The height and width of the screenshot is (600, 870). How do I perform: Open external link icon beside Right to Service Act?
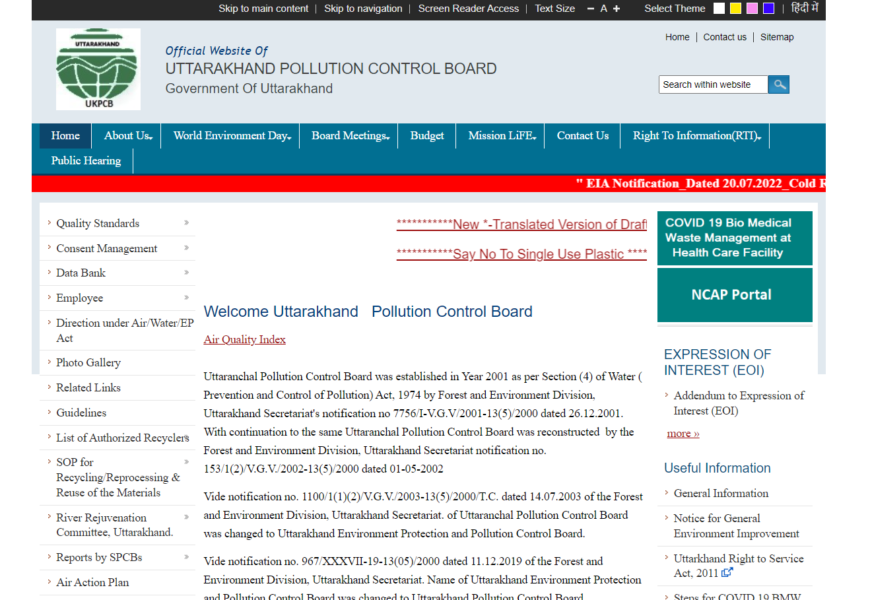[727, 572]
